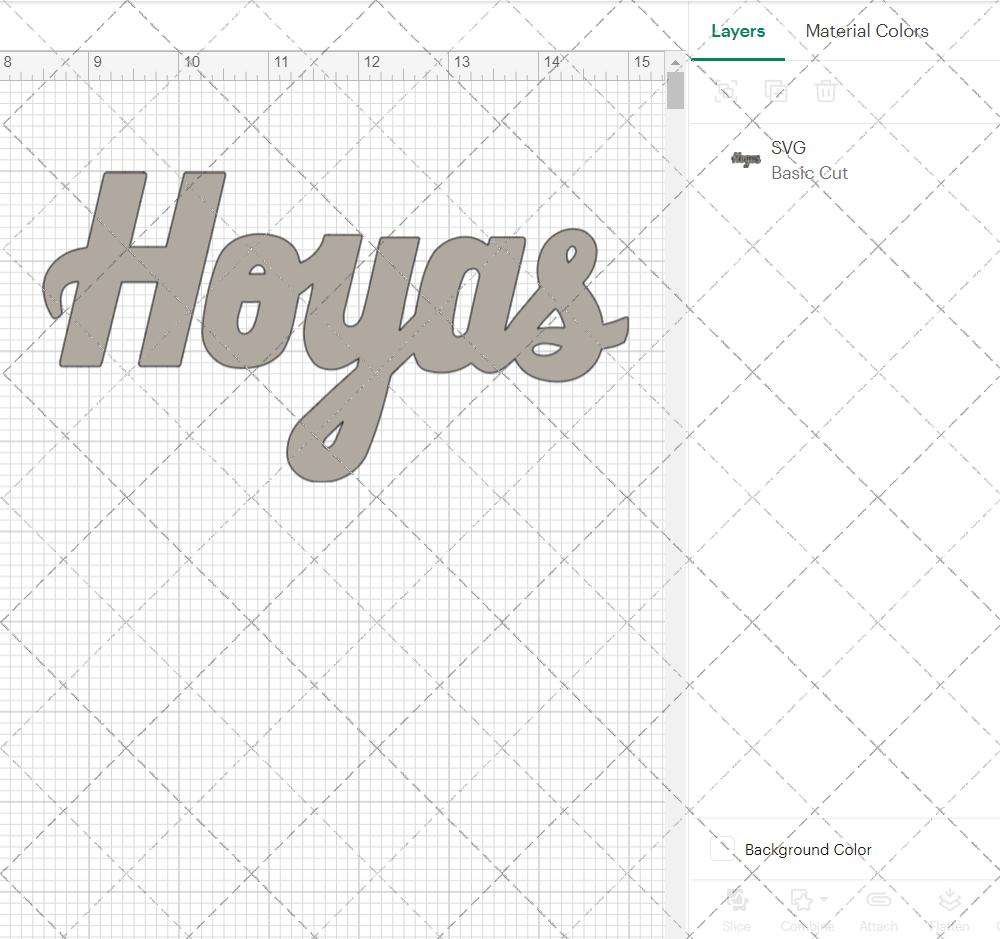
Task: Select the Hoyas layer thumbnail
Action: point(746,159)
